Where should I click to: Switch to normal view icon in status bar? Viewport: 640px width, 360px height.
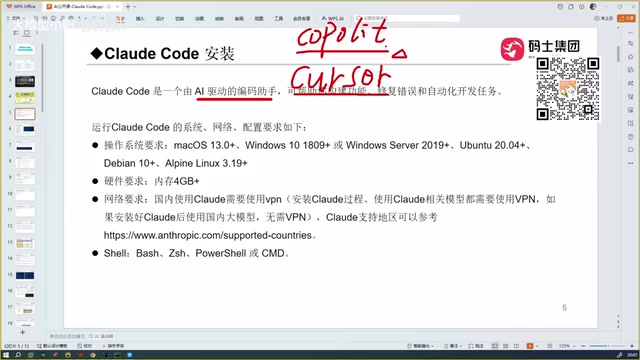(495, 346)
